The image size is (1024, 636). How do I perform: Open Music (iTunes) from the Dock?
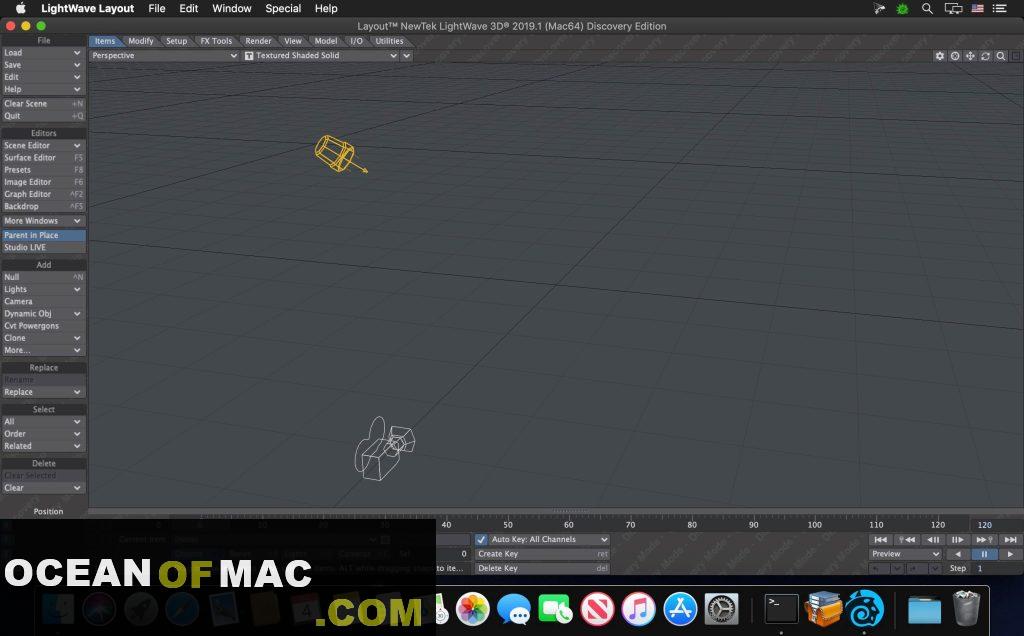[x=638, y=609]
